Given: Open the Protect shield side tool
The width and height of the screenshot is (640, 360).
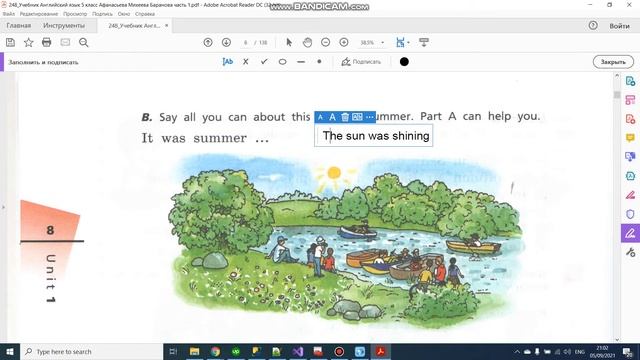Looking at the screenshot, I should [x=630, y=214].
